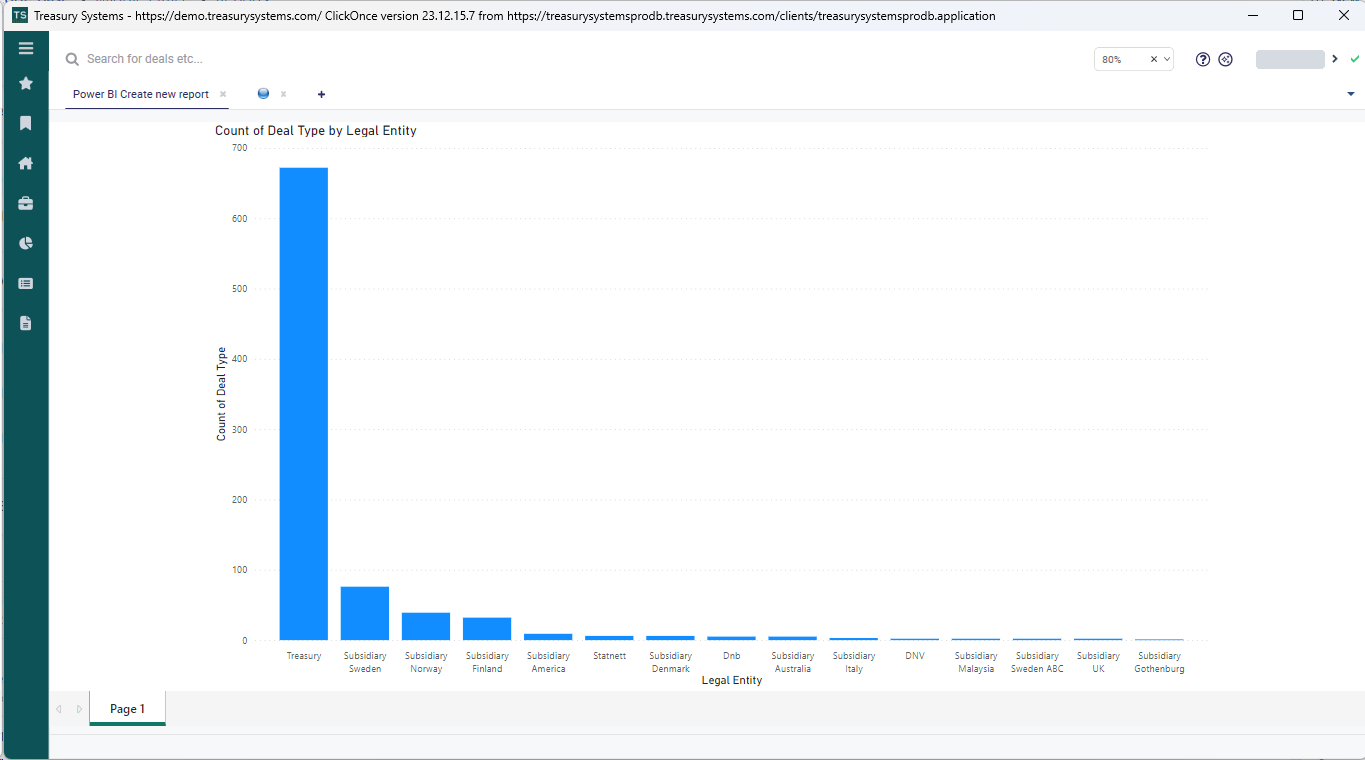Close the globe icon tab

point(283,94)
